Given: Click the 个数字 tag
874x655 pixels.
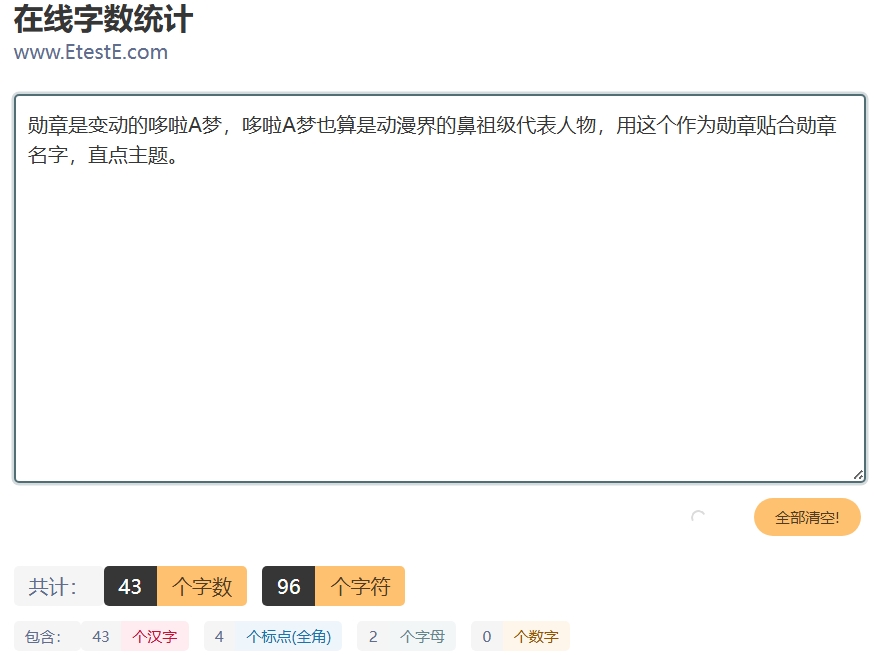Looking at the screenshot, I should click(x=536, y=636).
